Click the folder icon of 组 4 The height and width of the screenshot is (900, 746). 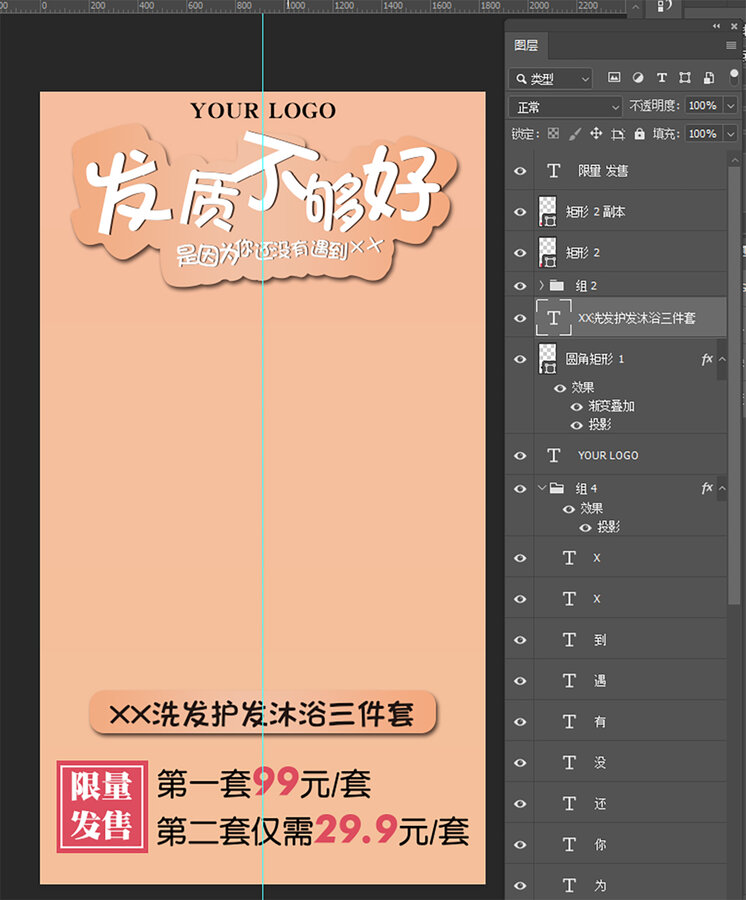(557, 488)
